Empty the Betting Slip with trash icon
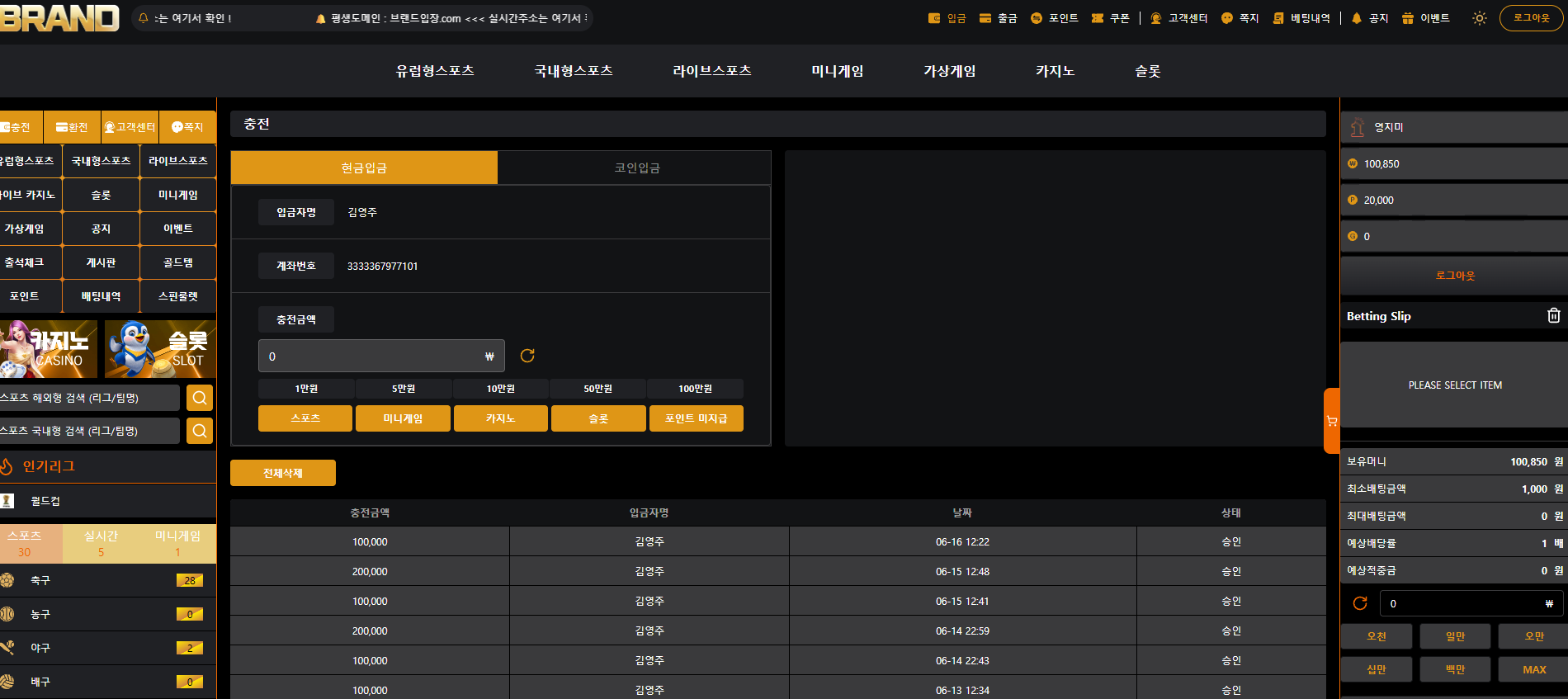The height and width of the screenshot is (699, 1568). pyautogui.click(x=1553, y=315)
